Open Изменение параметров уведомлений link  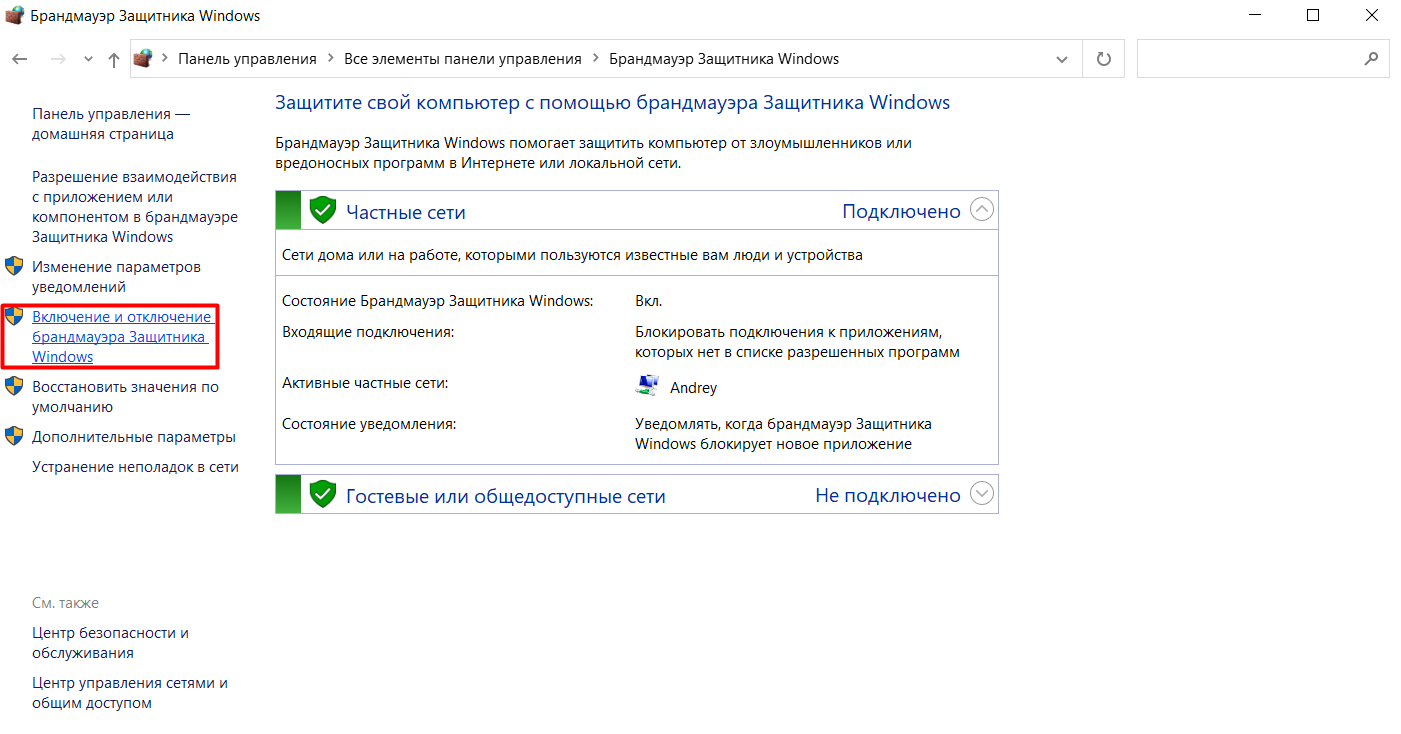(116, 277)
